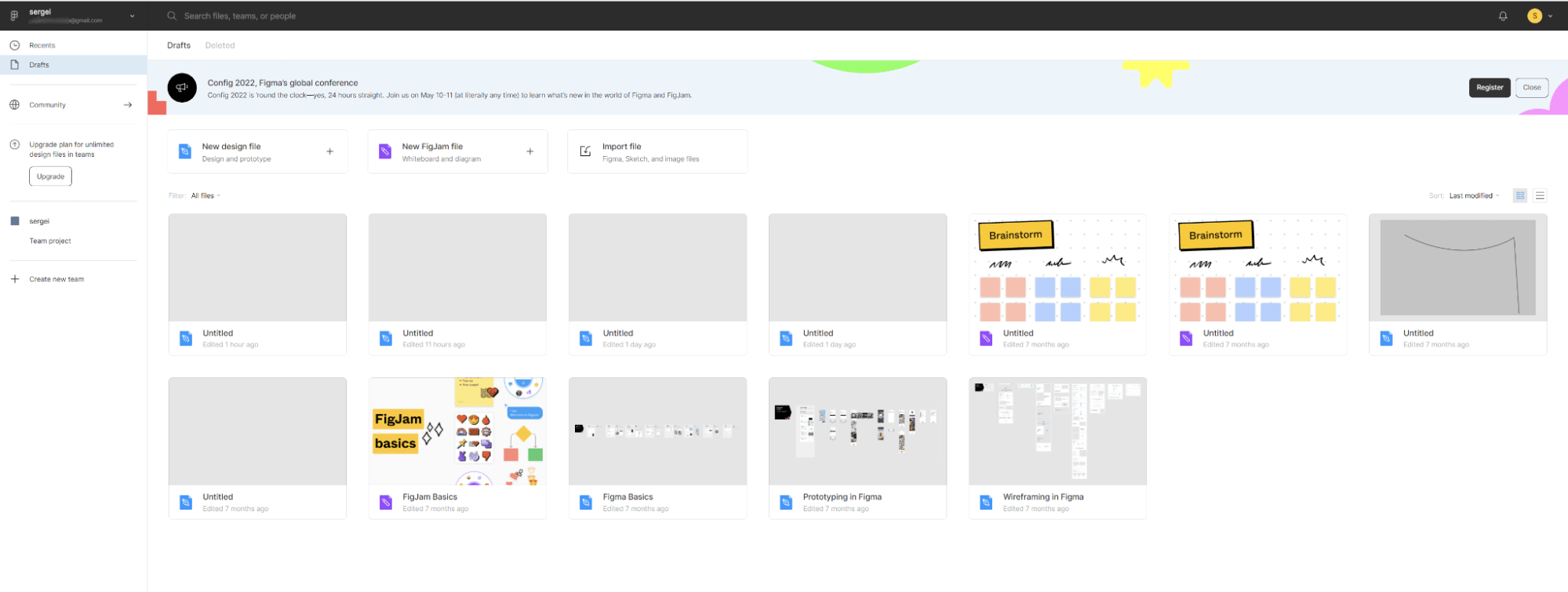Close the Config 2022 banner

click(x=1532, y=88)
